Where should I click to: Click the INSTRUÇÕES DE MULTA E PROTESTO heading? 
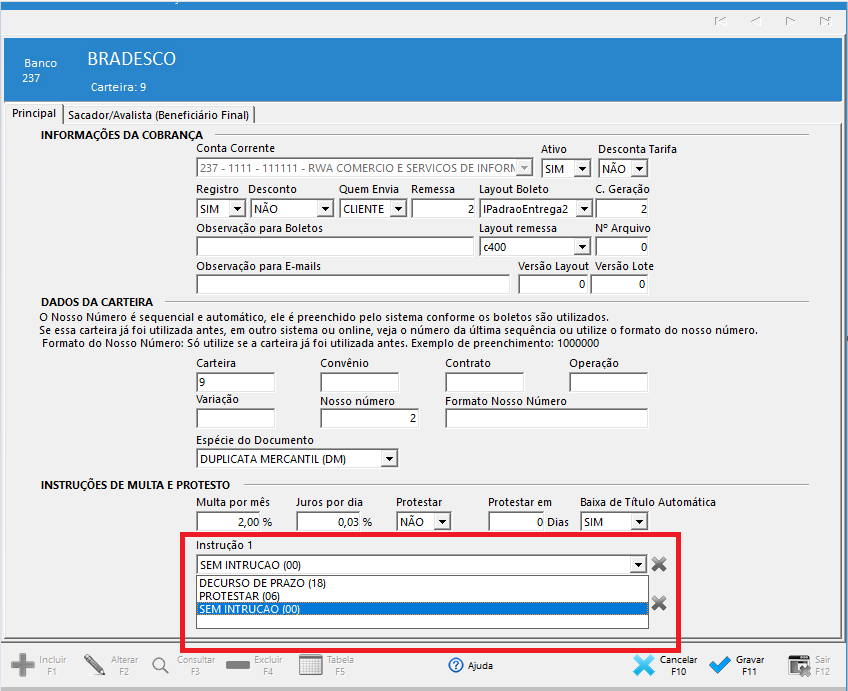coord(135,485)
